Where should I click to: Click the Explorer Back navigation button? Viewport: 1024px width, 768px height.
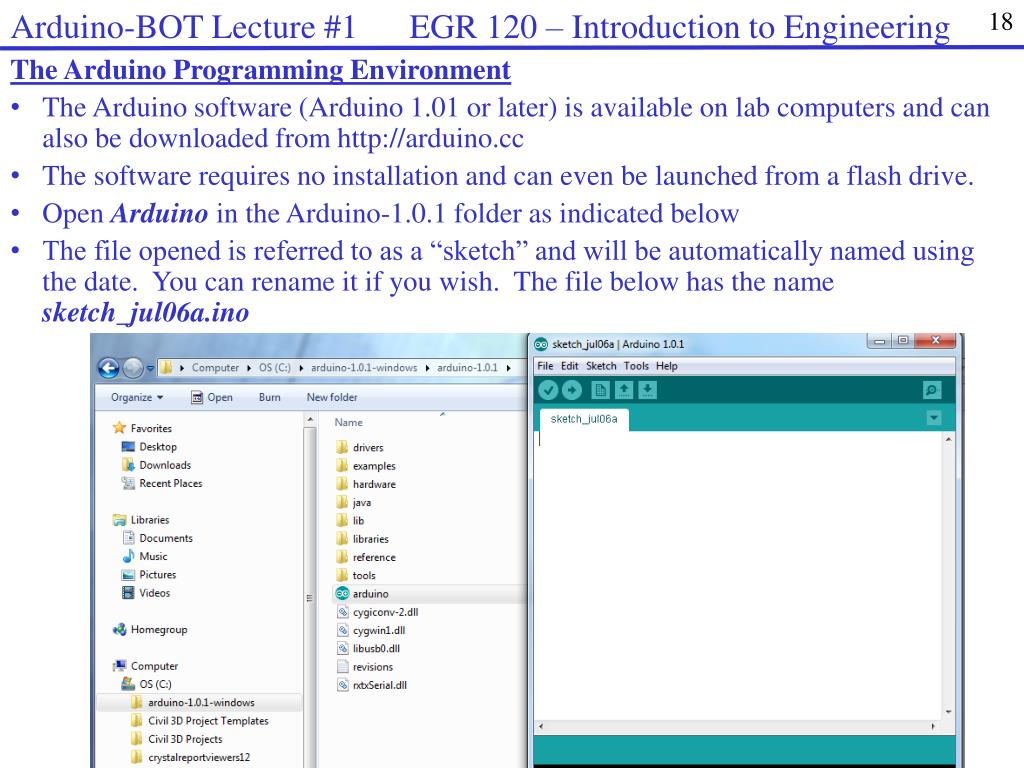(109, 368)
